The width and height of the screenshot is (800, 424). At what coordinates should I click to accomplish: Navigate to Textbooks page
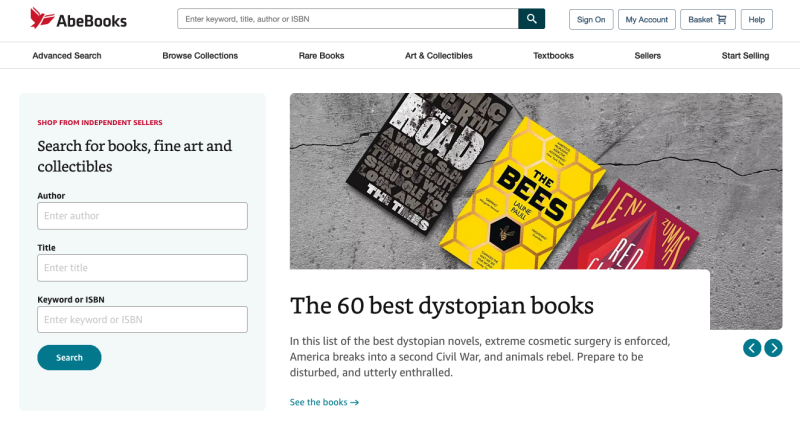click(553, 56)
